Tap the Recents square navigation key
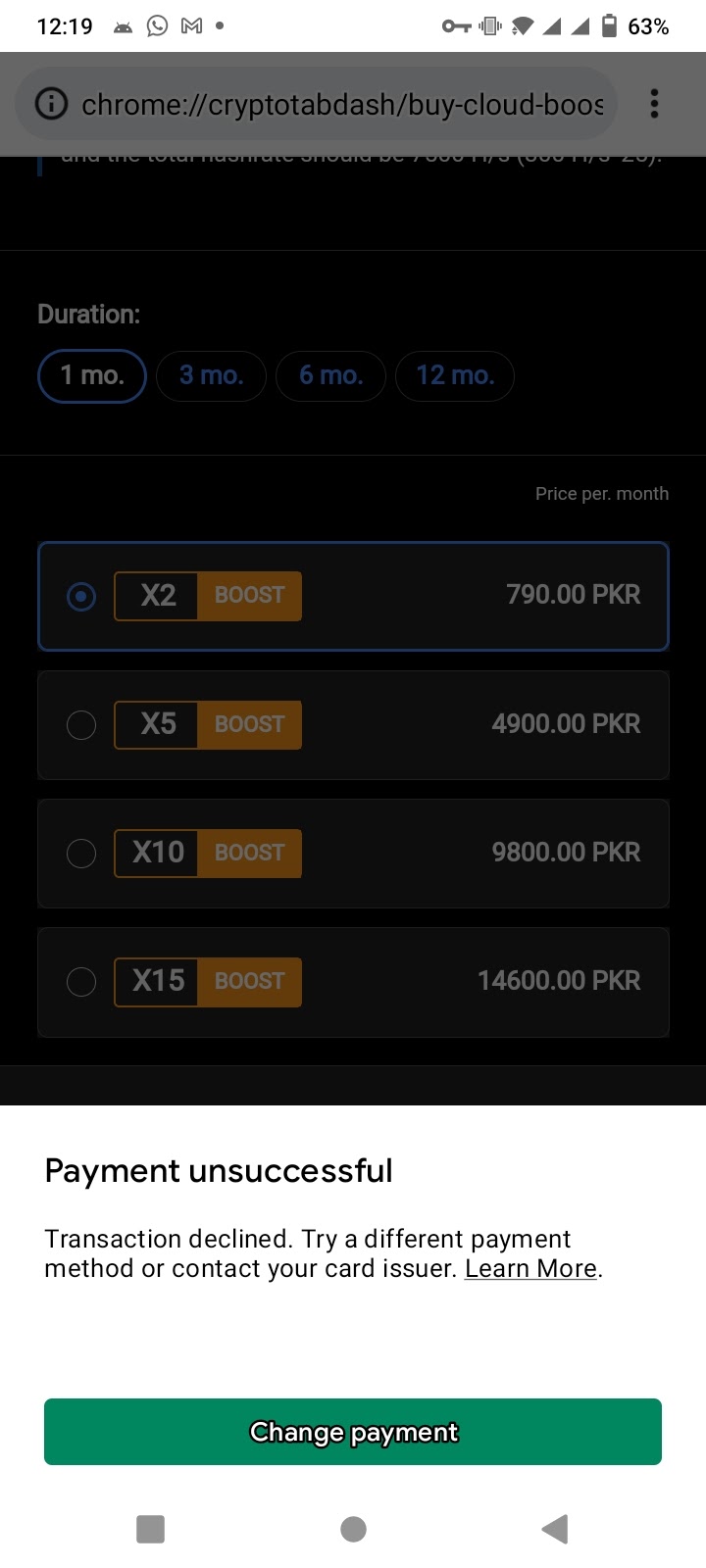This screenshot has width=706, height=1568. (150, 1528)
